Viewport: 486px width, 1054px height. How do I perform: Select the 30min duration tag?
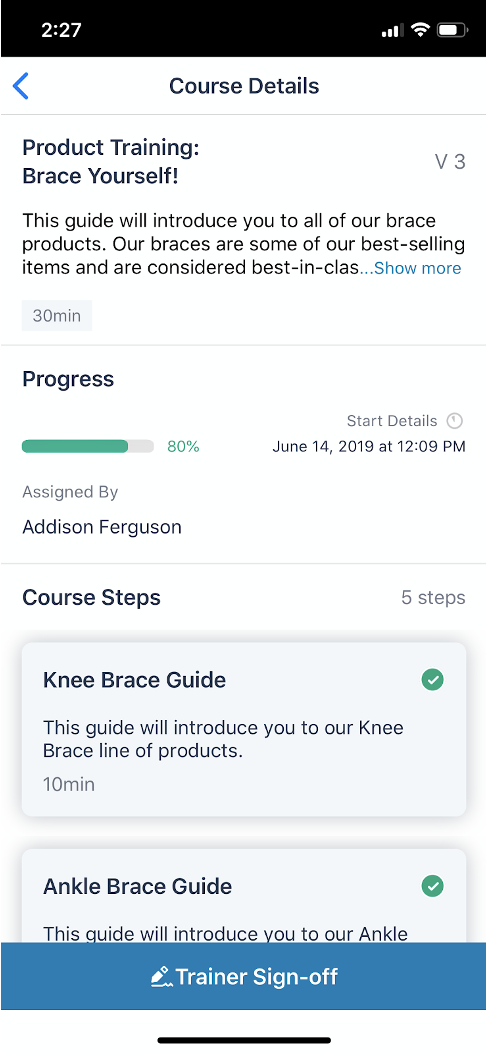click(x=57, y=315)
